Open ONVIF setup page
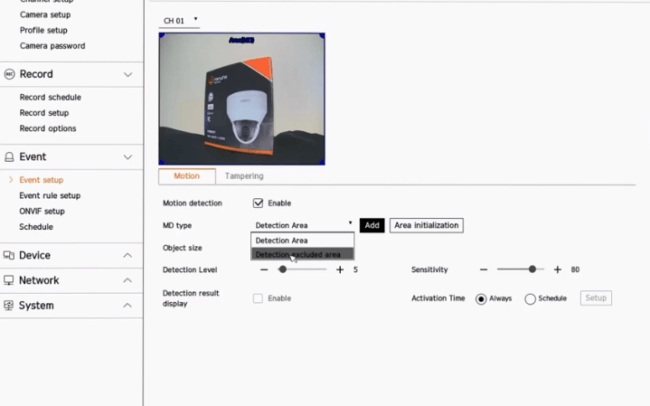Viewport: 650px width, 406px height. click(42, 211)
